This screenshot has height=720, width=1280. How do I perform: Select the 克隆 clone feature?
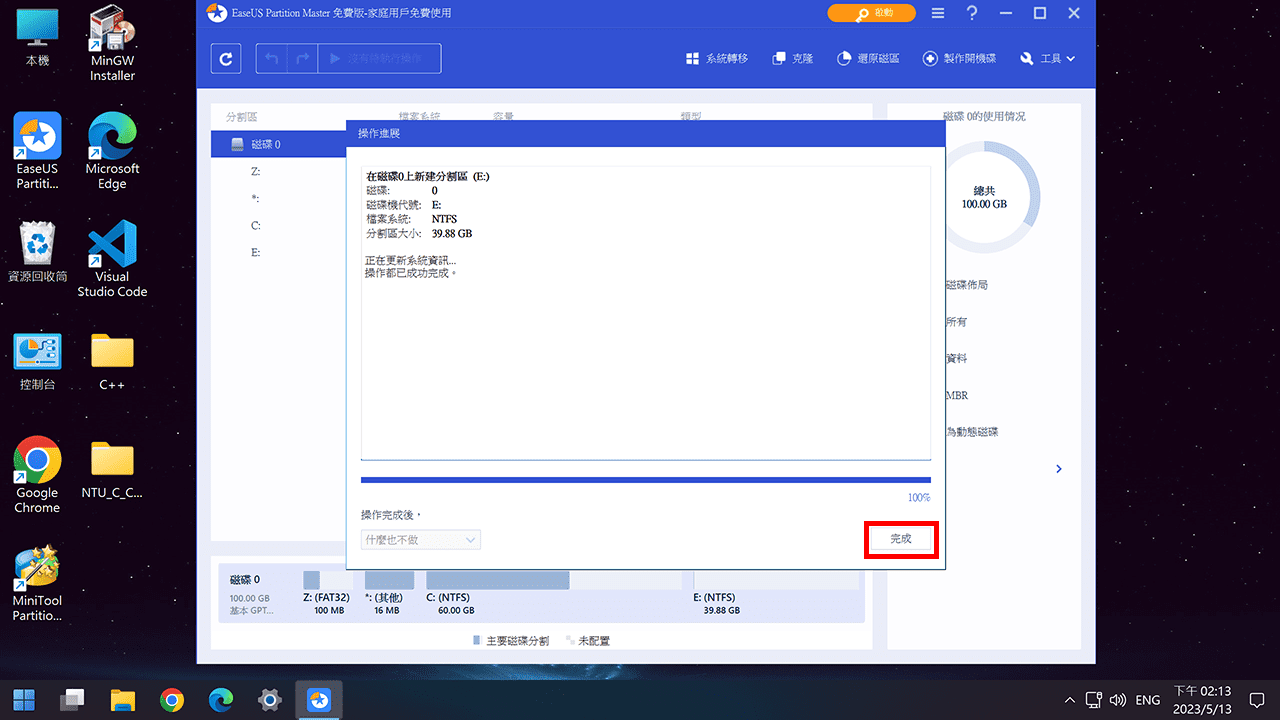point(792,58)
